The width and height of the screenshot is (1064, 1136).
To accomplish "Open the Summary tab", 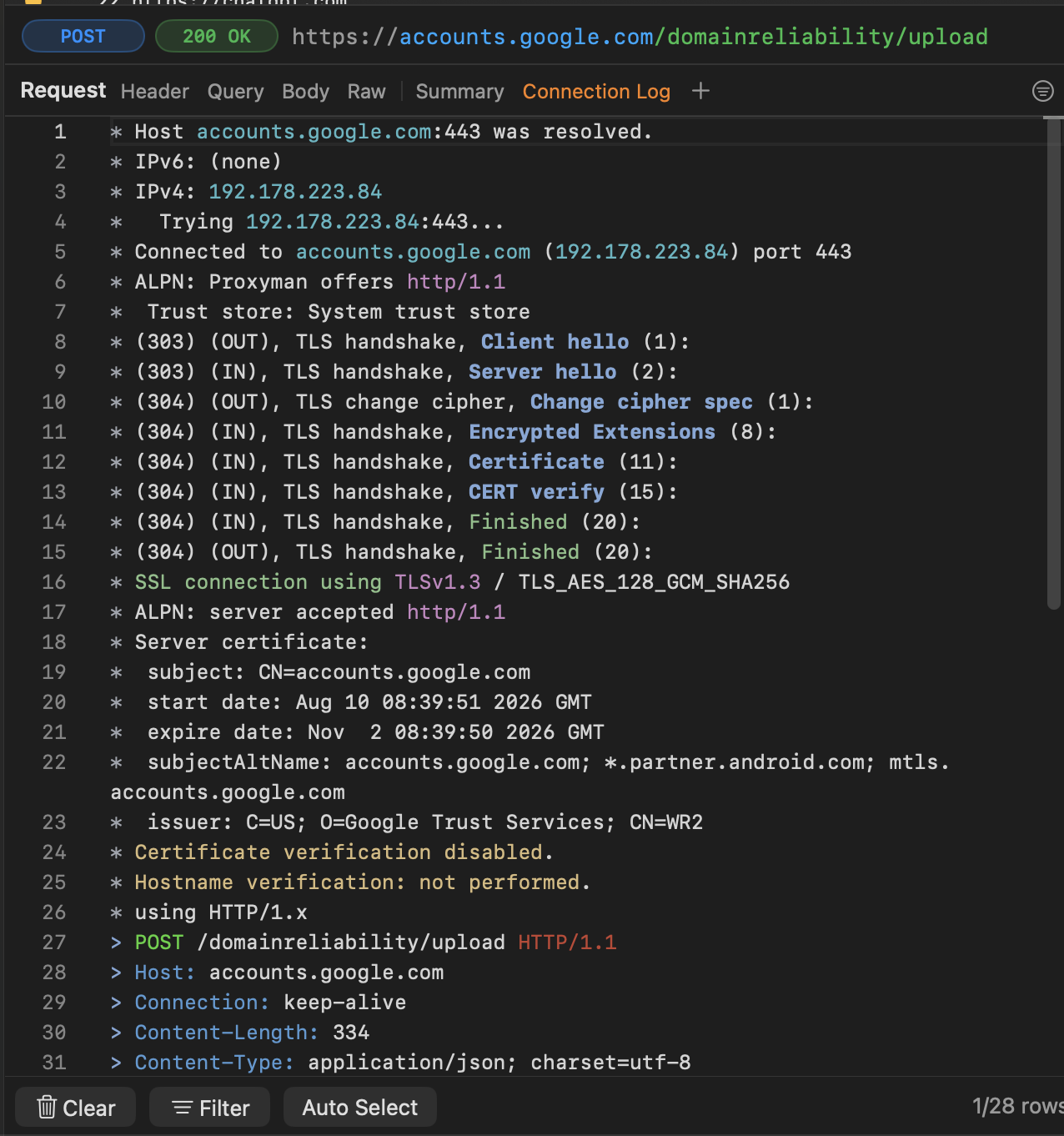I will point(460,92).
